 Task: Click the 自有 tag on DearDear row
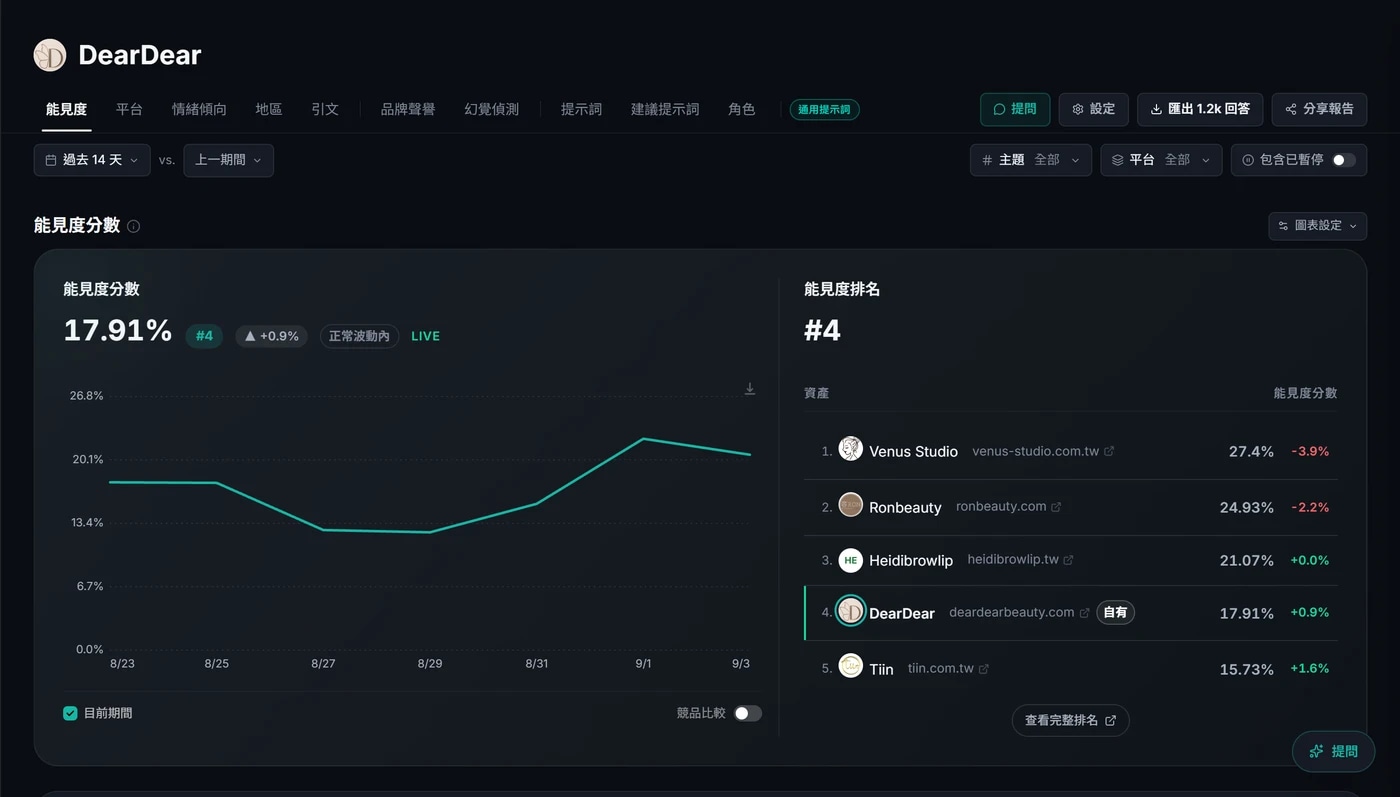1115,612
